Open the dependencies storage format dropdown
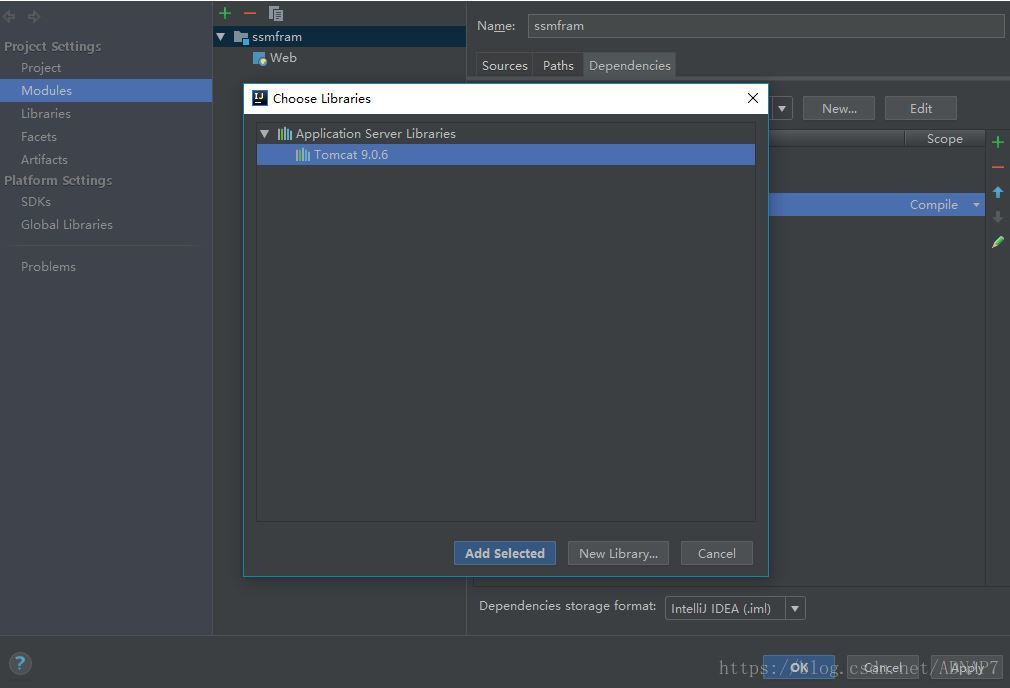 (x=795, y=608)
